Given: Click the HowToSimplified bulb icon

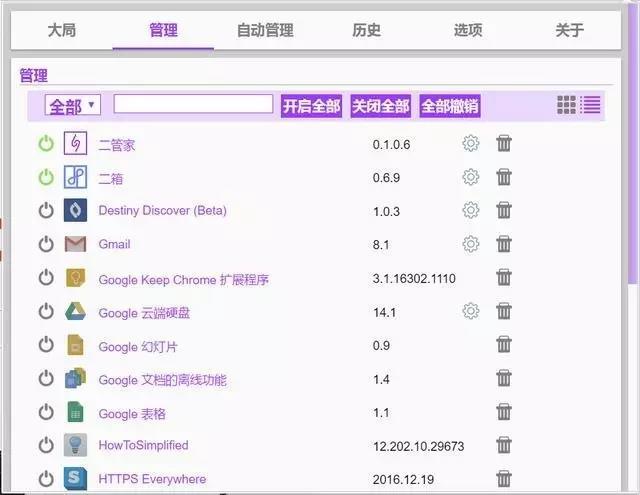Looking at the screenshot, I should pyautogui.click(x=76, y=445).
